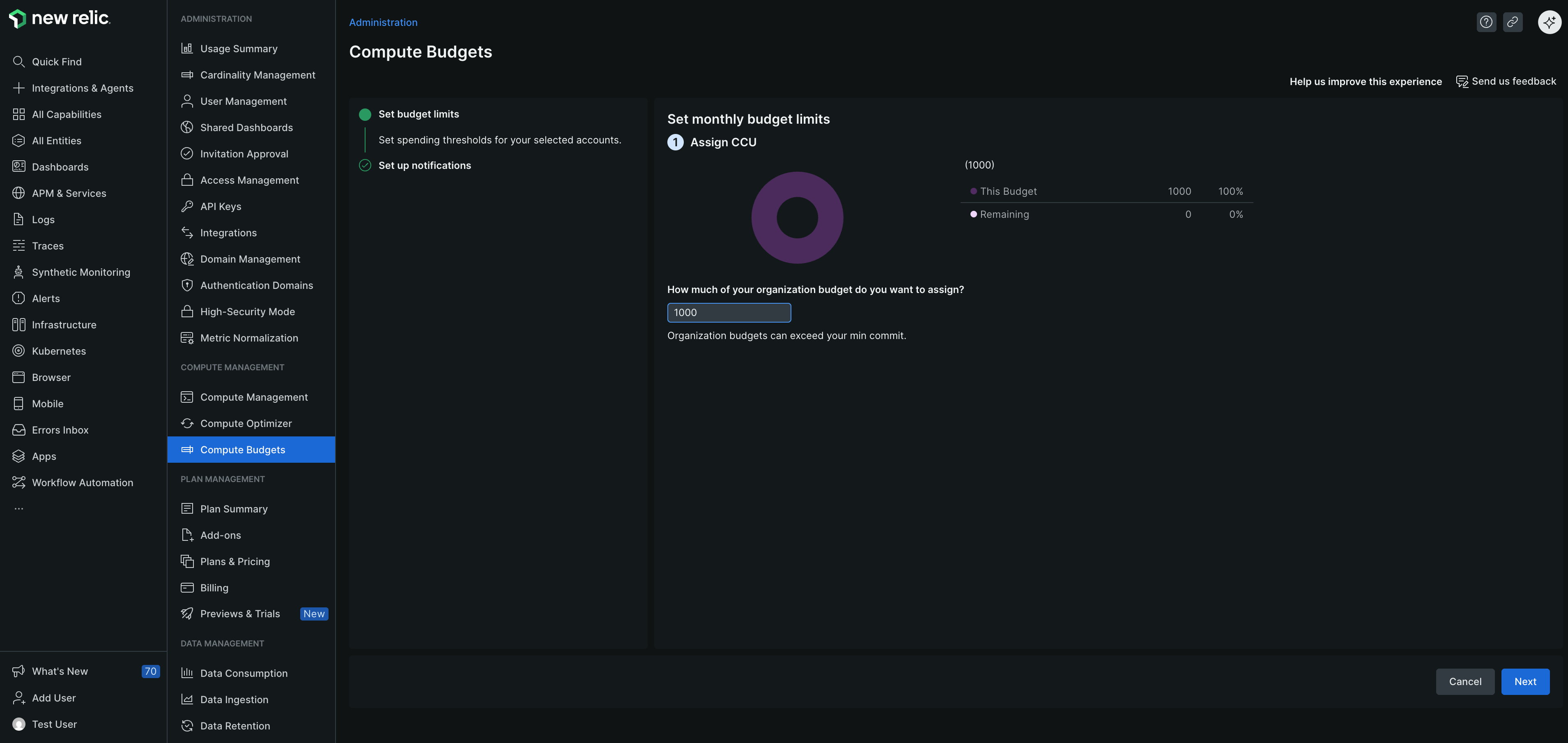Expand the more items ellipsis in sidebar
This screenshot has height=743, width=1568.
tap(19, 508)
